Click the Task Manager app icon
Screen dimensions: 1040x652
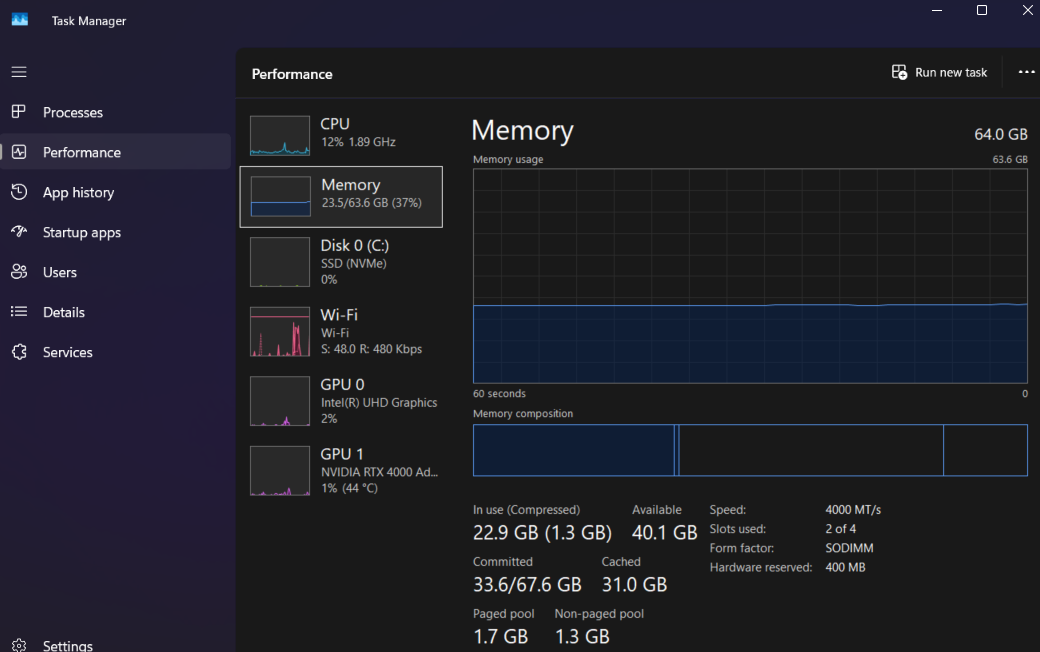[20, 20]
